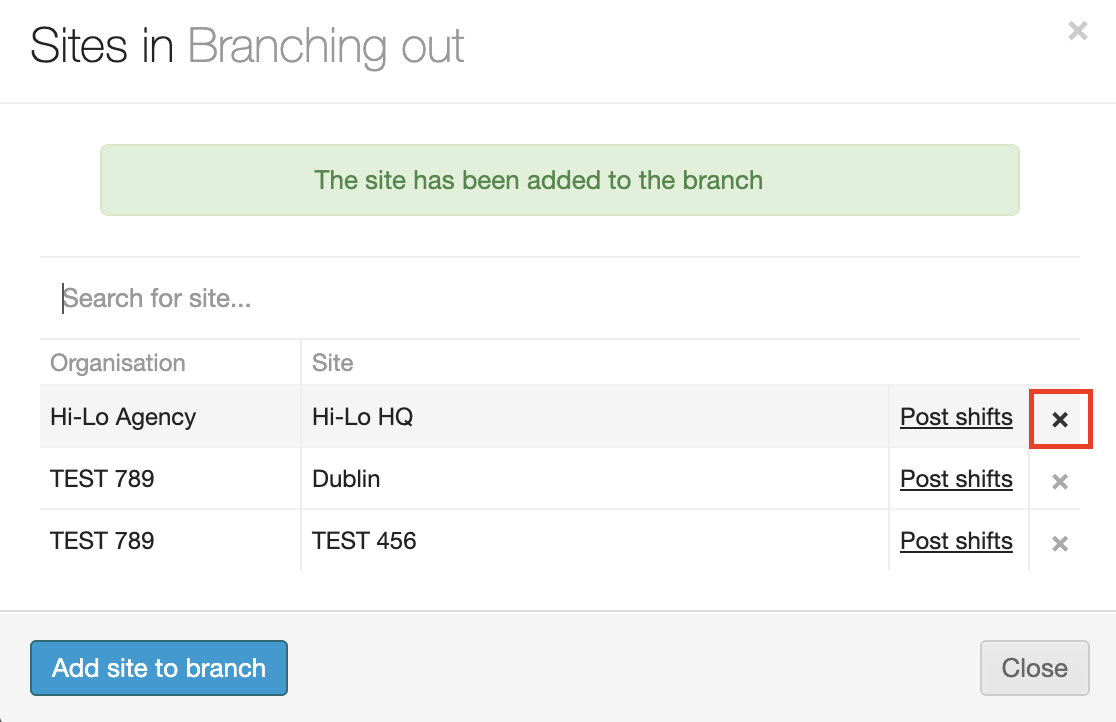The width and height of the screenshot is (1116, 722).
Task: Remove Hi-Lo HQ site from branch
Action: tap(1060, 419)
